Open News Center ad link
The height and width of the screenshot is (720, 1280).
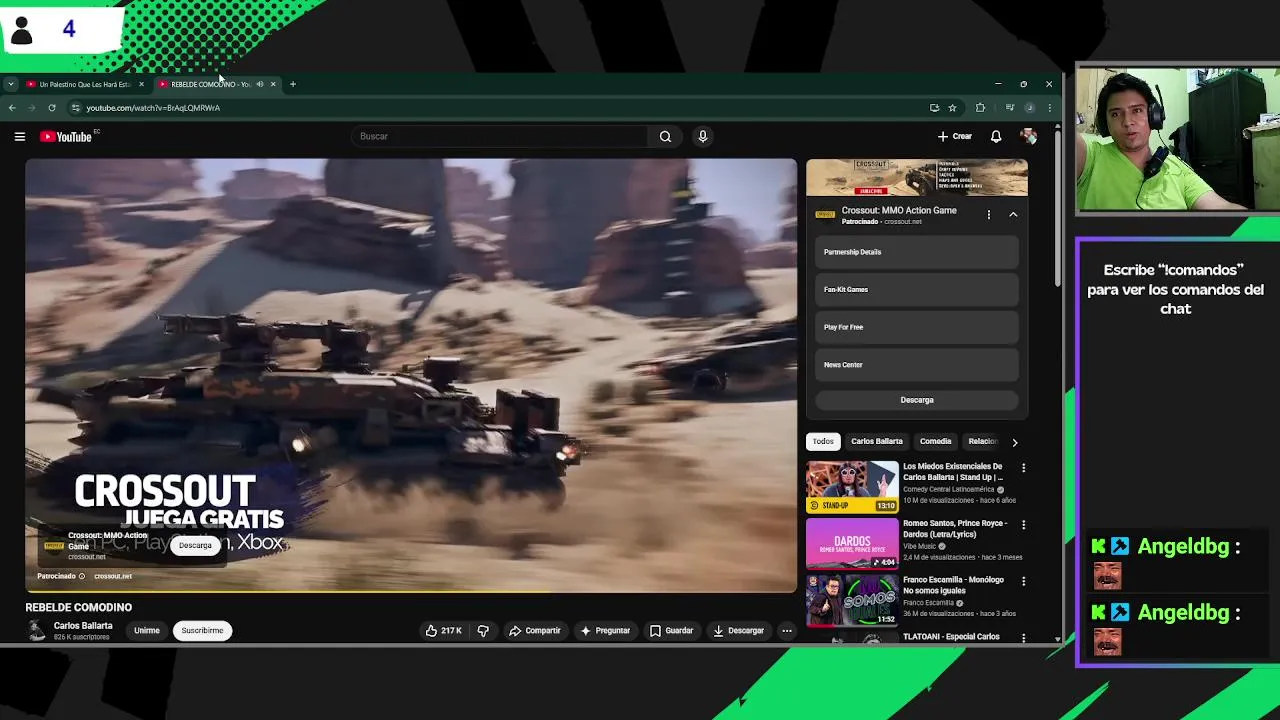(917, 364)
